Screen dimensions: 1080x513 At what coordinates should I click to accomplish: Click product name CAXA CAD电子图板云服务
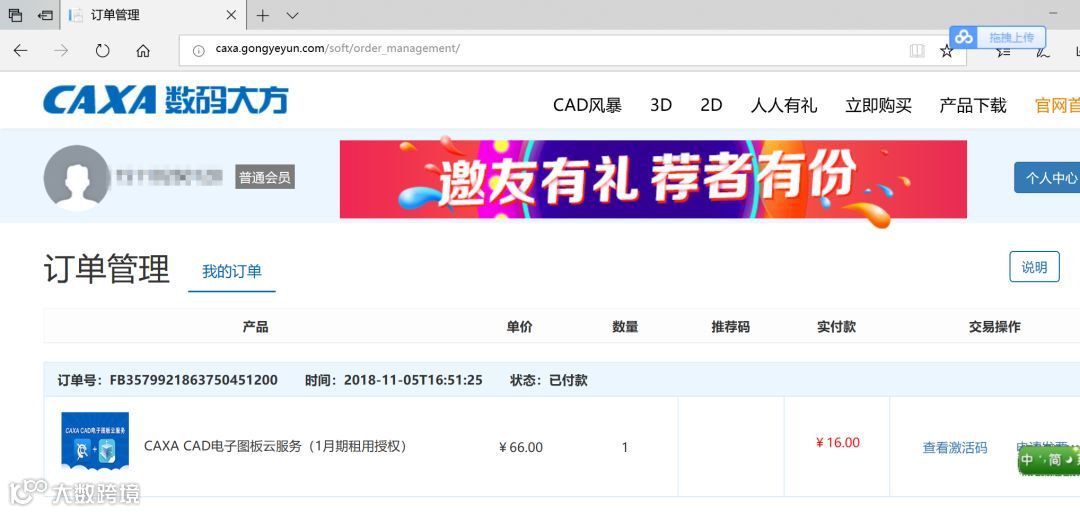click(x=276, y=446)
